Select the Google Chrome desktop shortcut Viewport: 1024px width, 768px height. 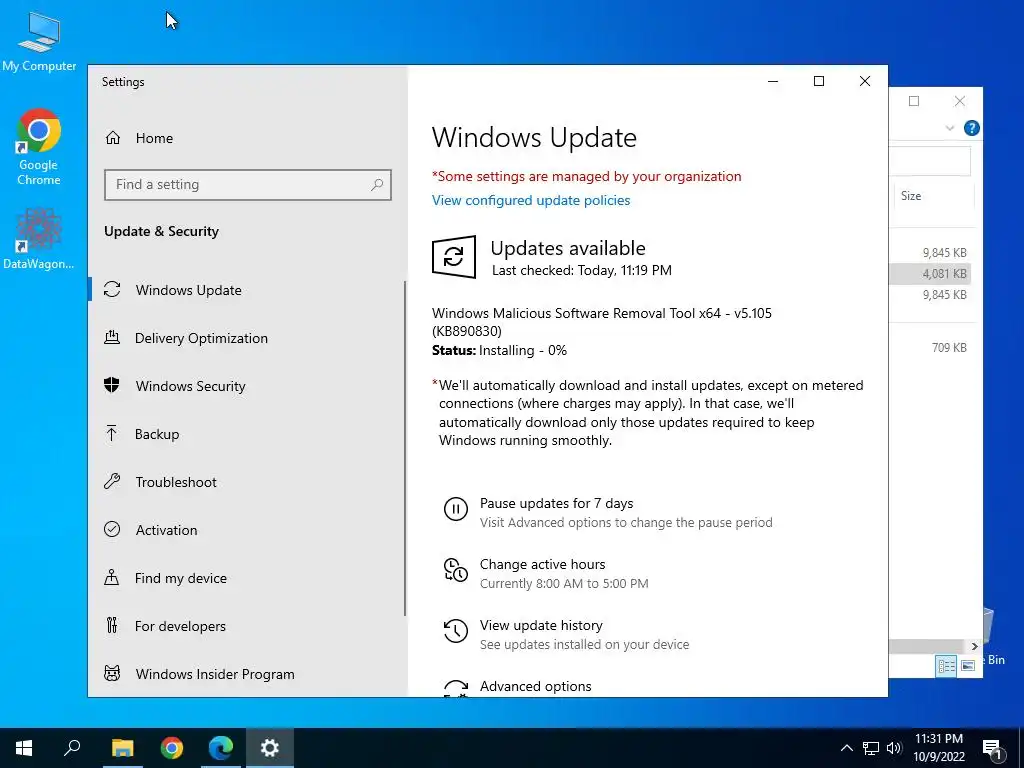pyautogui.click(x=39, y=148)
